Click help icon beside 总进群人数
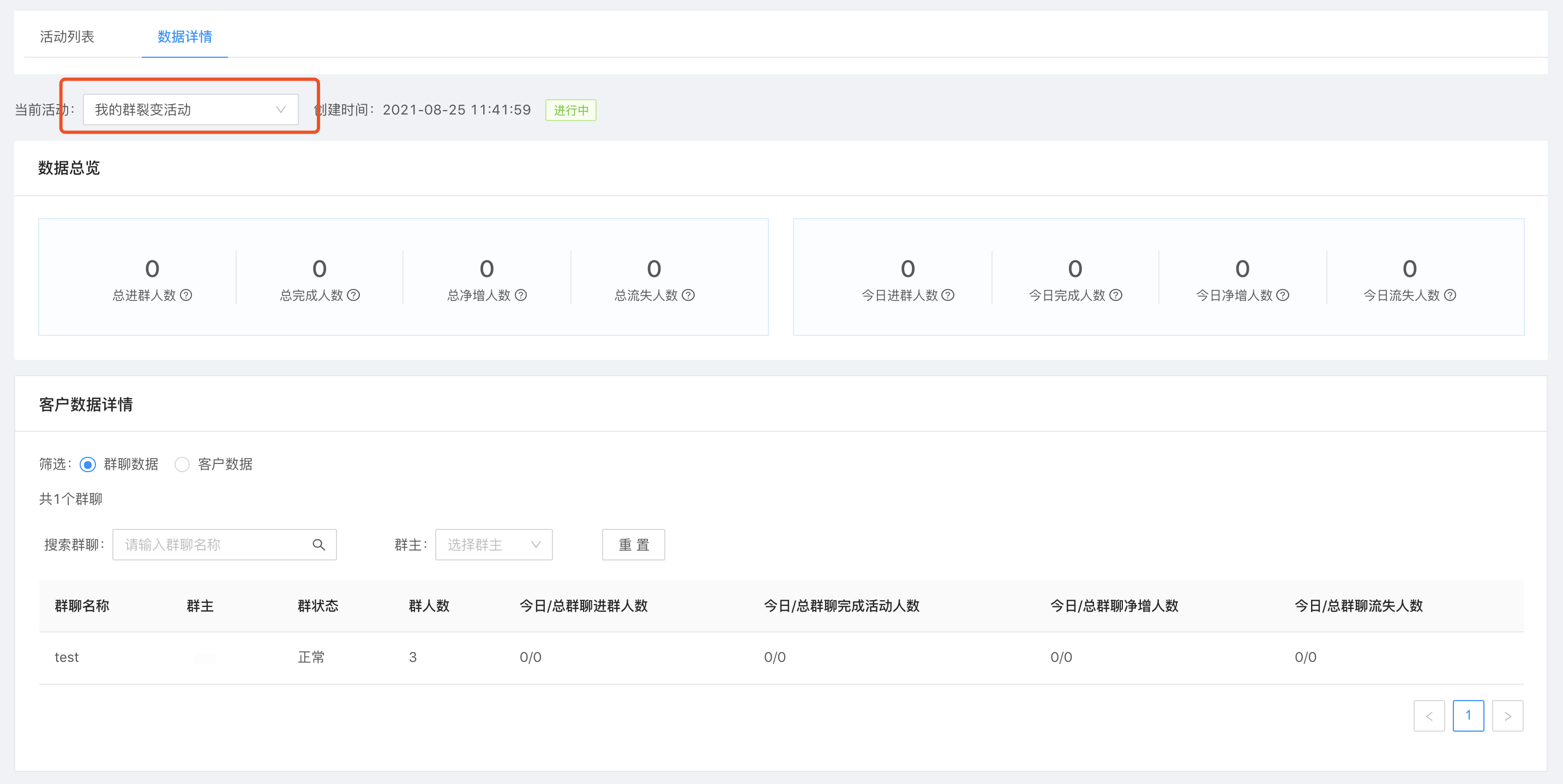Viewport: 1563px width, 784px height. point(187,295)
